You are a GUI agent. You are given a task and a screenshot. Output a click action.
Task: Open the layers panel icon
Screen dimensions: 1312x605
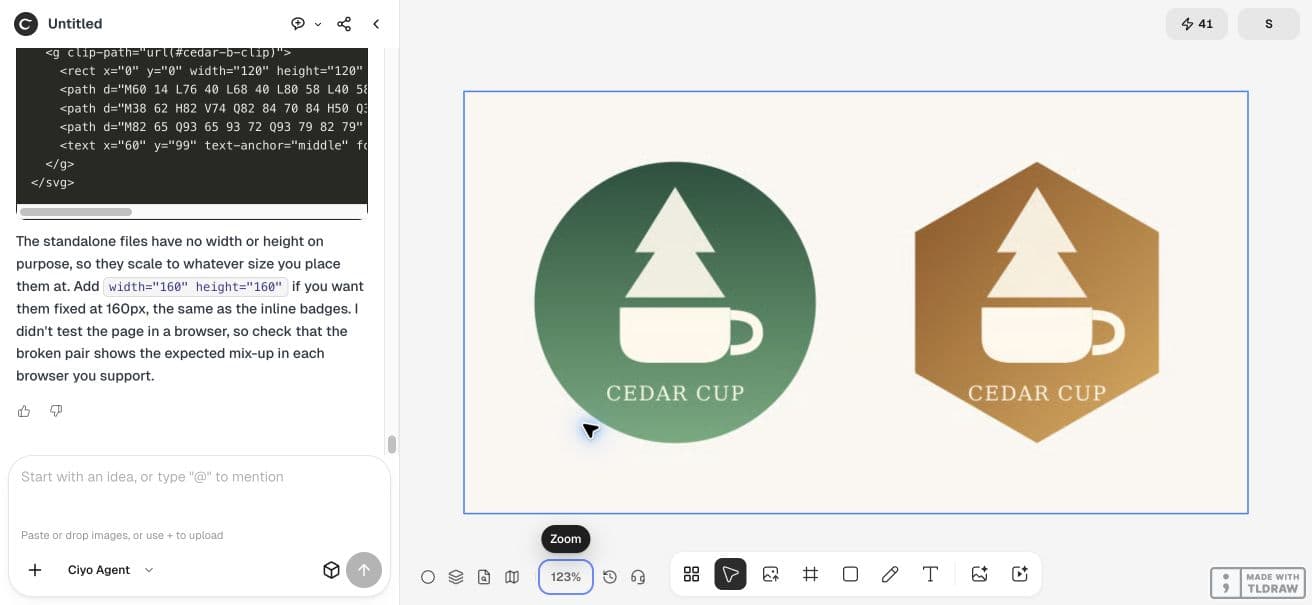[x=456, y=577]
